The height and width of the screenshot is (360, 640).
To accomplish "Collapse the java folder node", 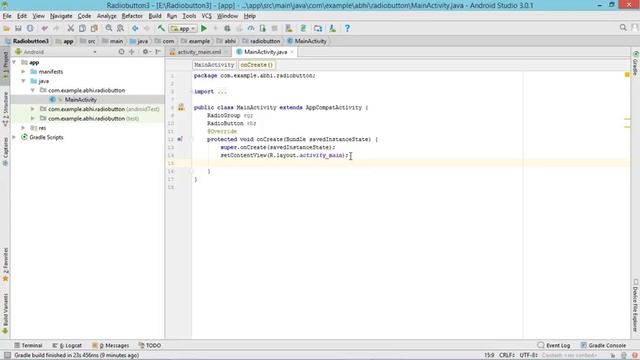I will (x=24, y=81).
